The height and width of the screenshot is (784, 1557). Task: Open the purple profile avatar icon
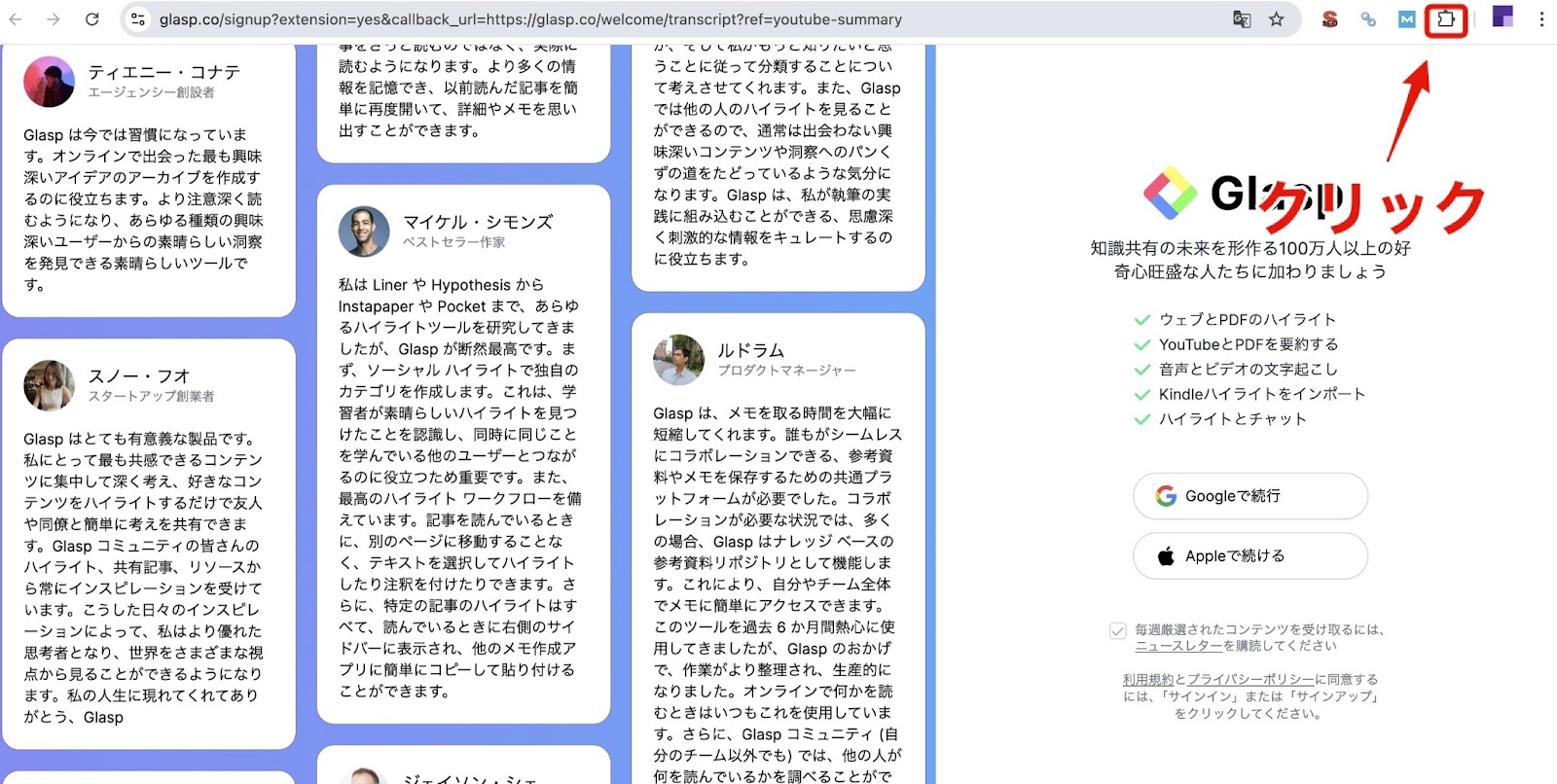(x=1503, y=17)
